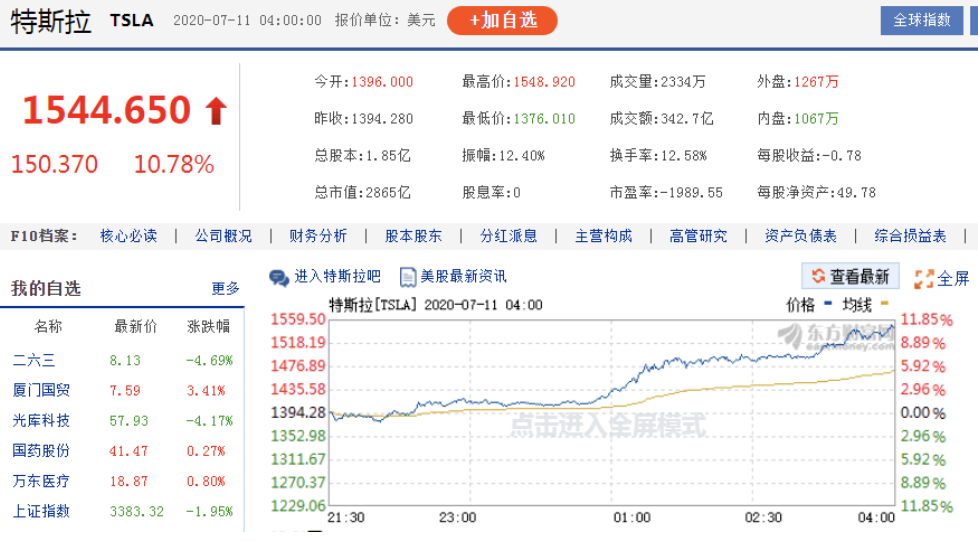Click the current price 1544.650
The width and height of the screenshot is (978, 542).
point(107,110)
